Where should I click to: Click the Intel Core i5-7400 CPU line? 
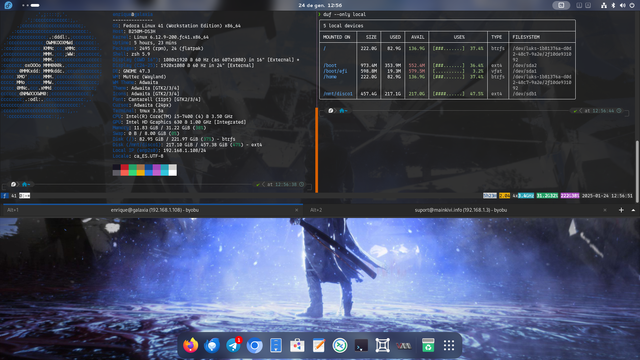[173, 116]
